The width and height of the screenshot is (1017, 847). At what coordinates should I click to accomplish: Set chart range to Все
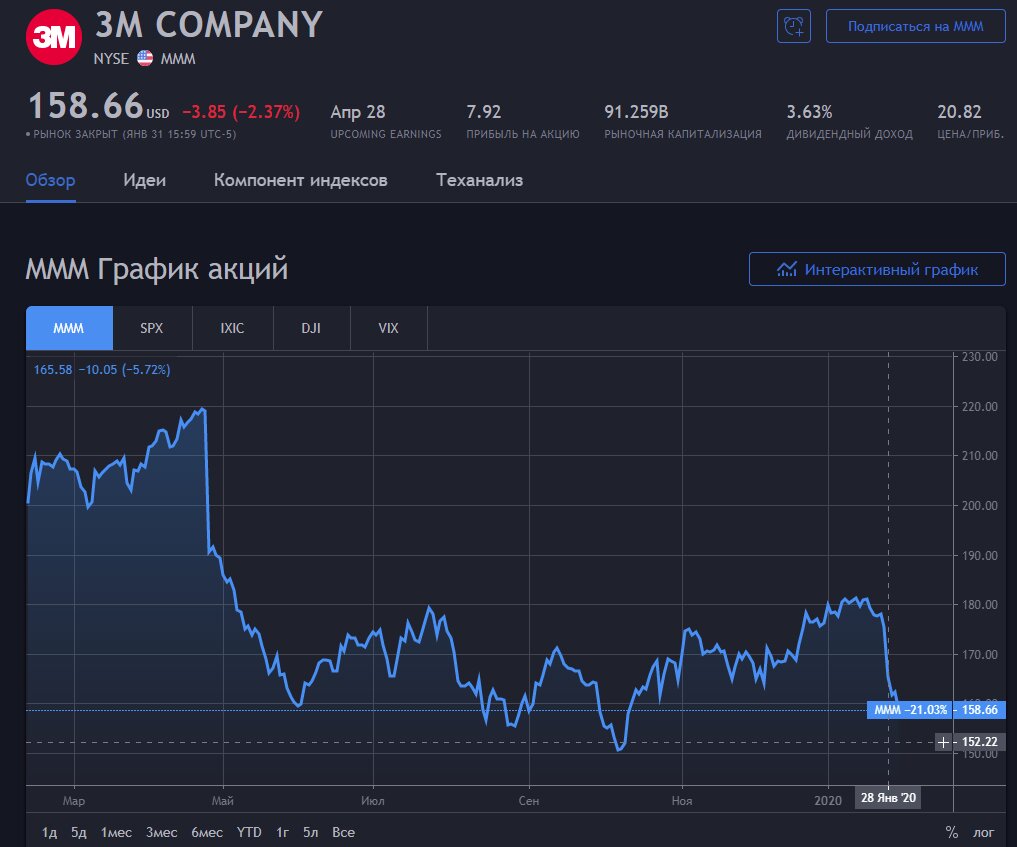pyautogui.click(x=344, y=832)
